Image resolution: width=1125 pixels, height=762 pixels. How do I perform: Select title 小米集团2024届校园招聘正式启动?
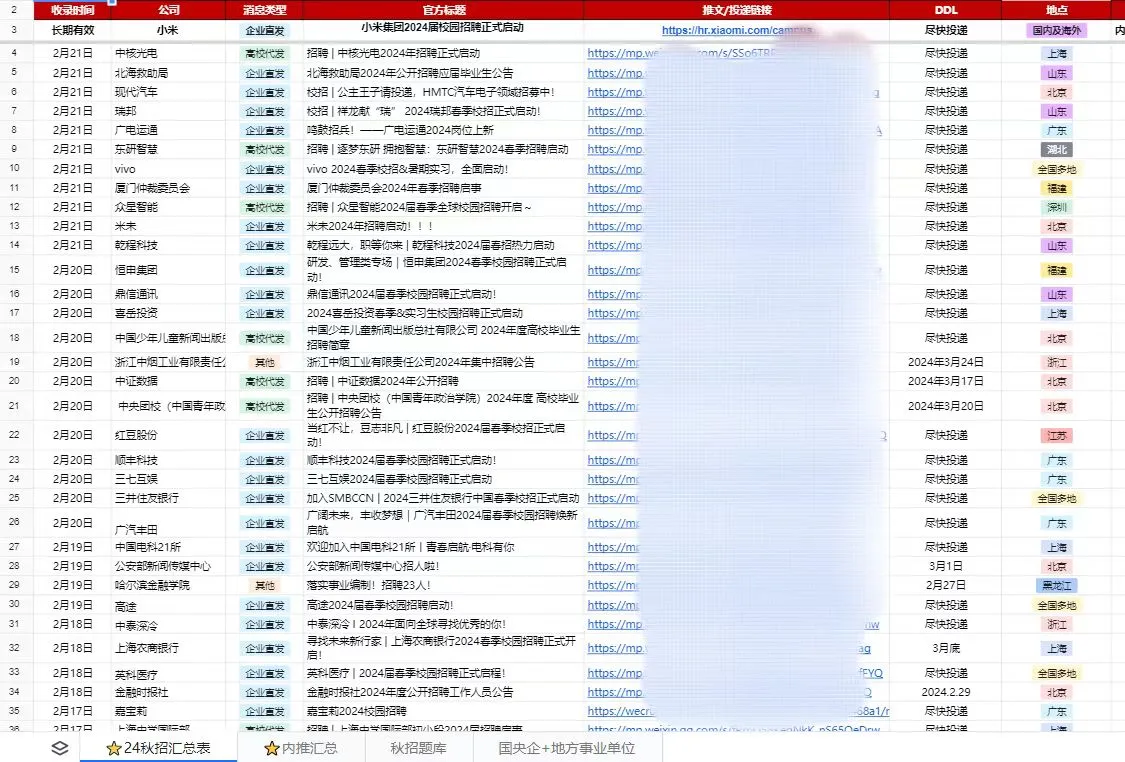[x=443, y=28]
